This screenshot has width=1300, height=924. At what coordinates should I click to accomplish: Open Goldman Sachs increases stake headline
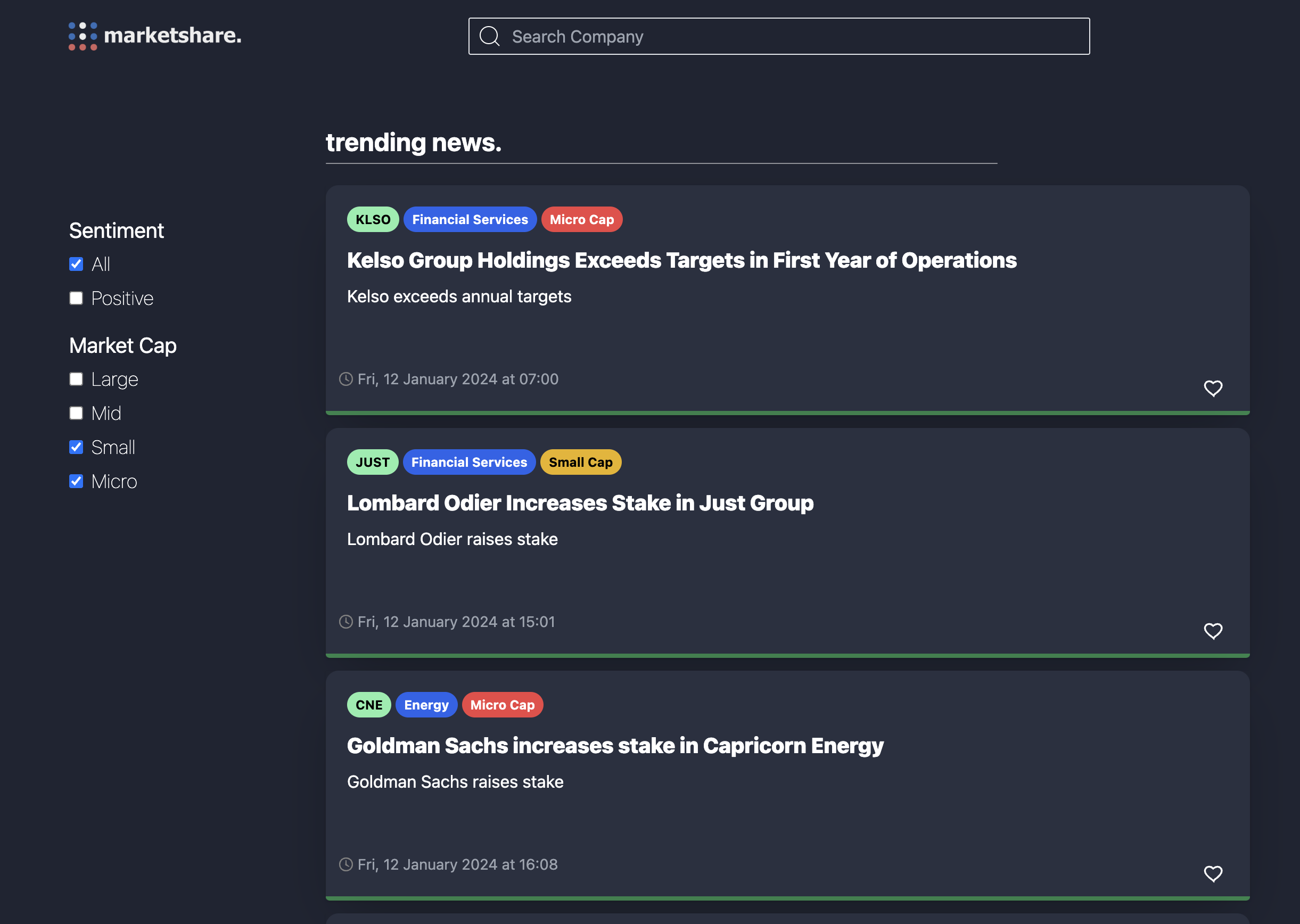[x=615, y=746]
